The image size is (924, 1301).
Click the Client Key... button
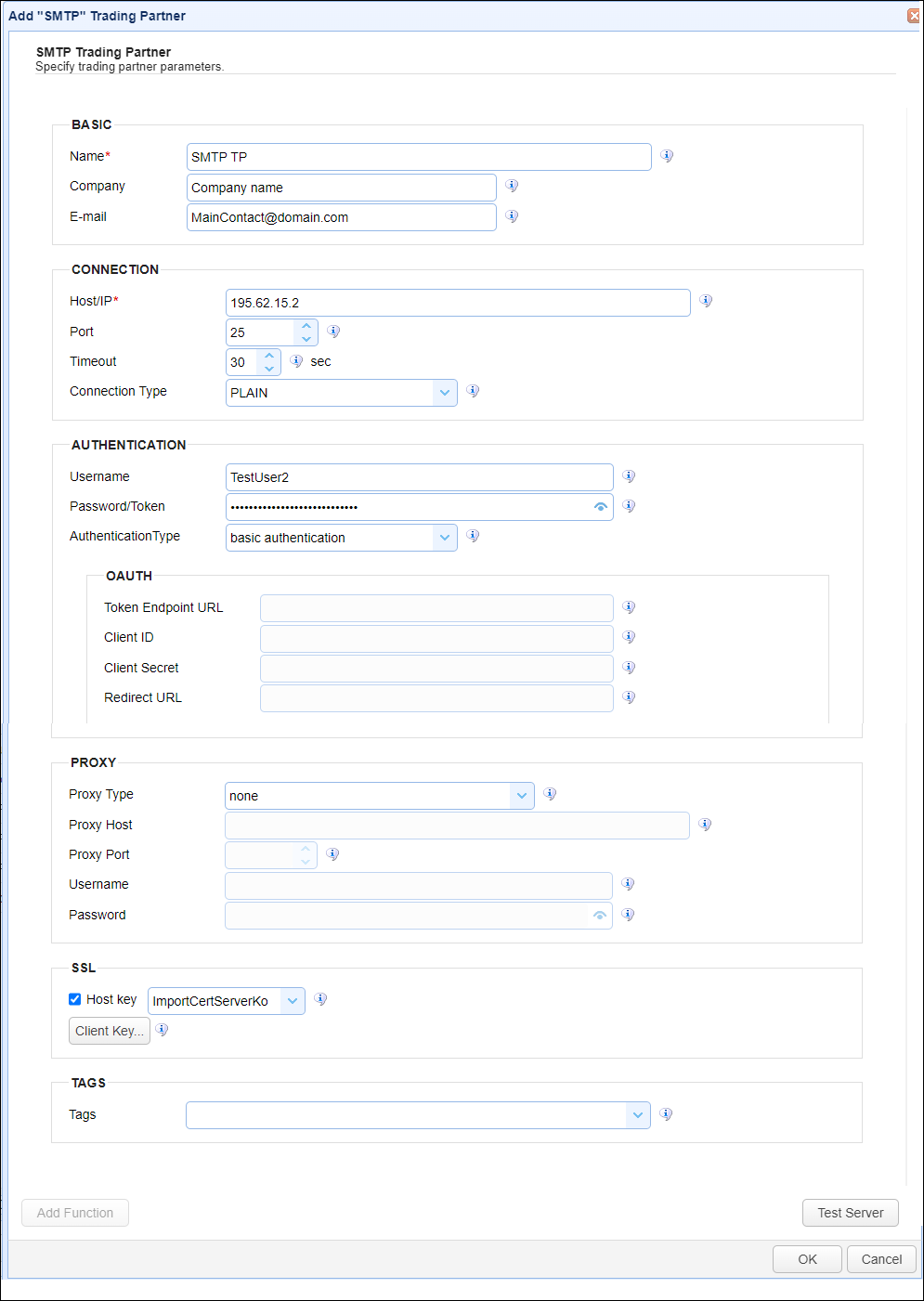[x=110, y=1031]
